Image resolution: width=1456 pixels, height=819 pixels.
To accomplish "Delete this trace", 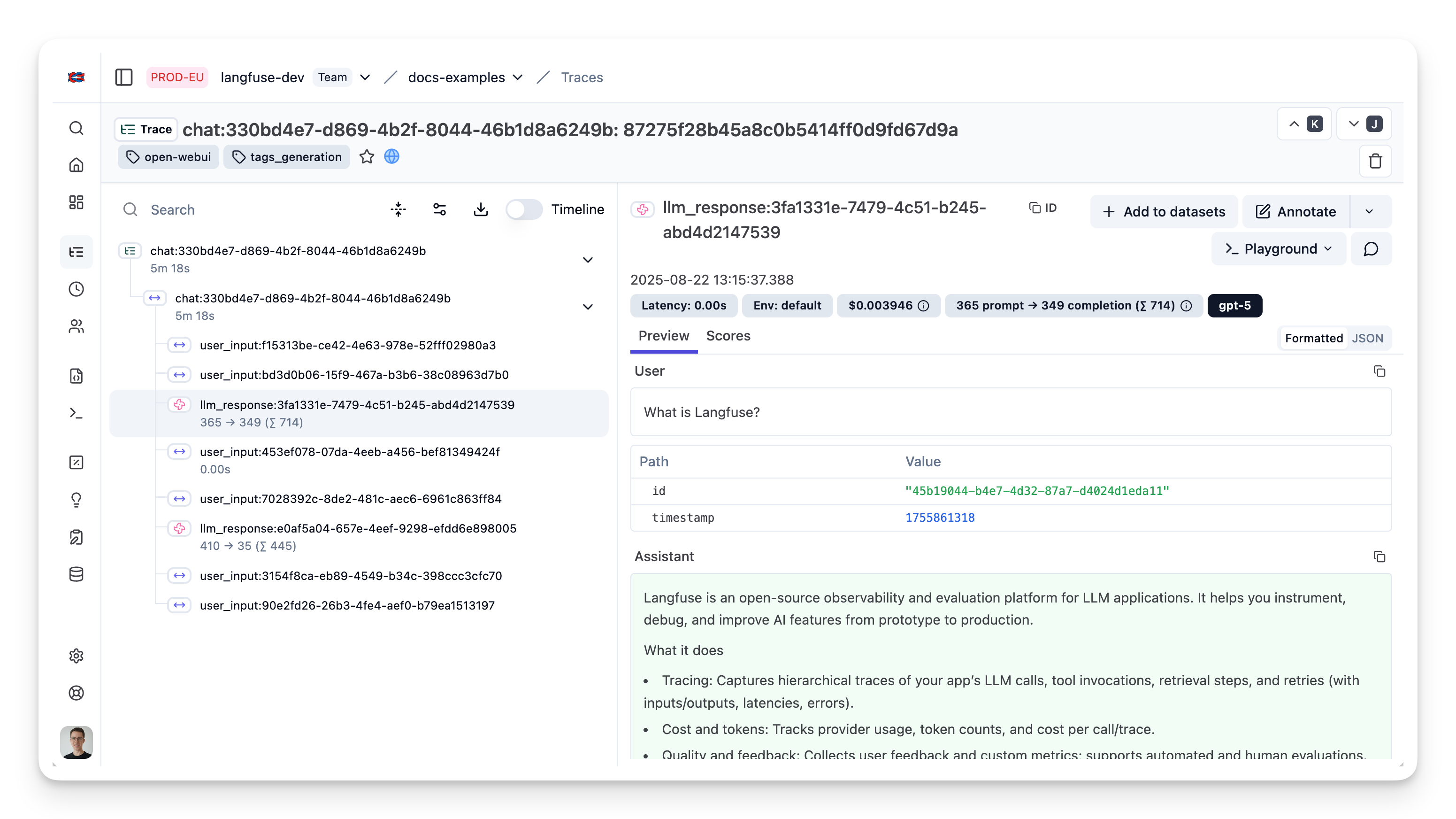I will pyautogui.click(x=1376, y=161).
